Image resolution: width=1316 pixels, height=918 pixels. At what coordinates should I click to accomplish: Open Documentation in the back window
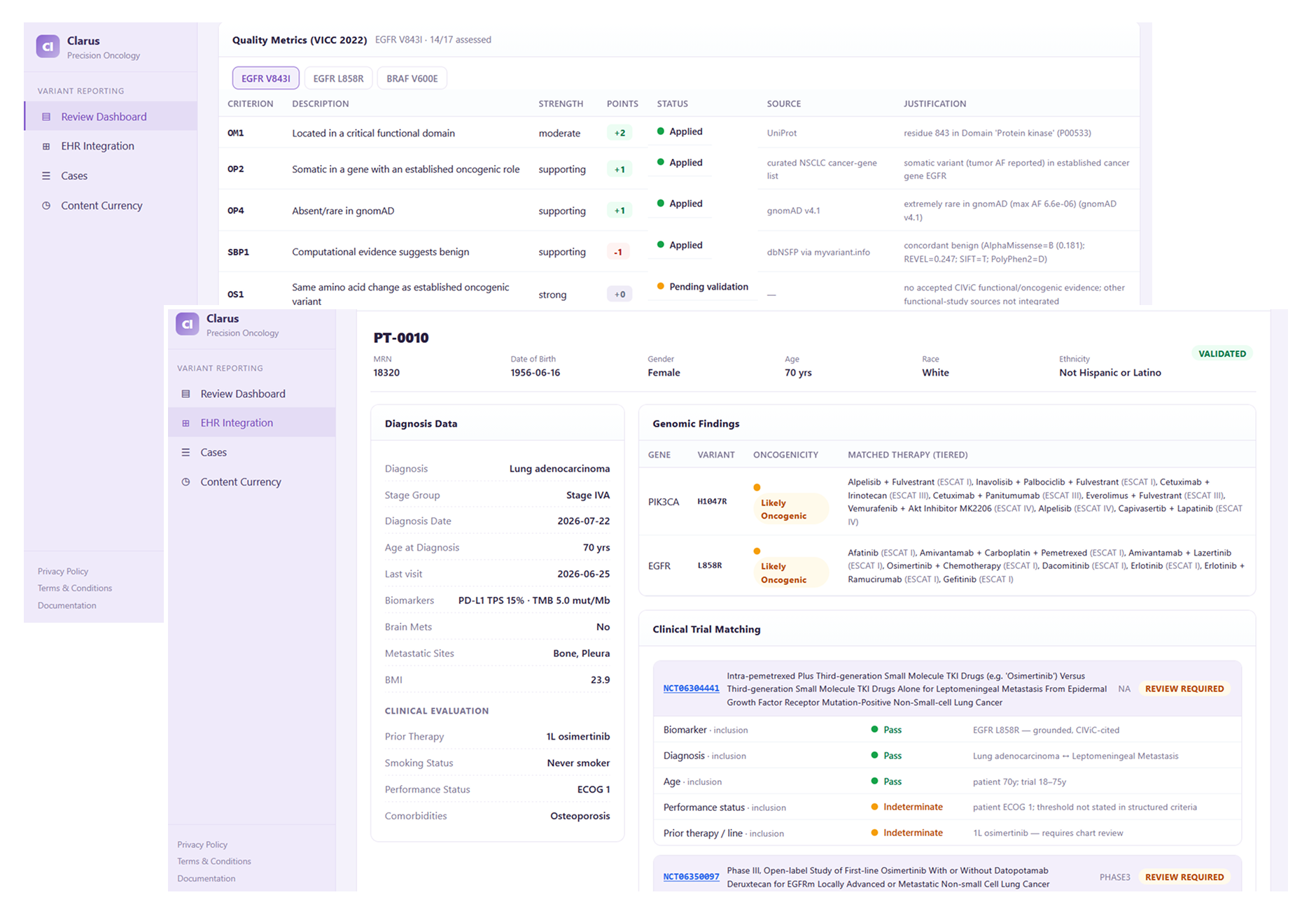click(67, 605)
